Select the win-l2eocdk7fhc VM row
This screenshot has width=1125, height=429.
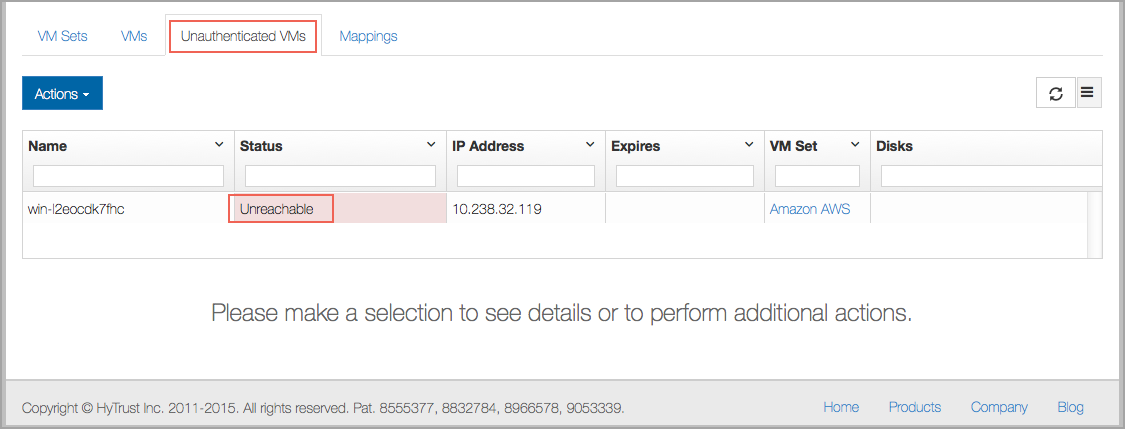tap(556, 209)
